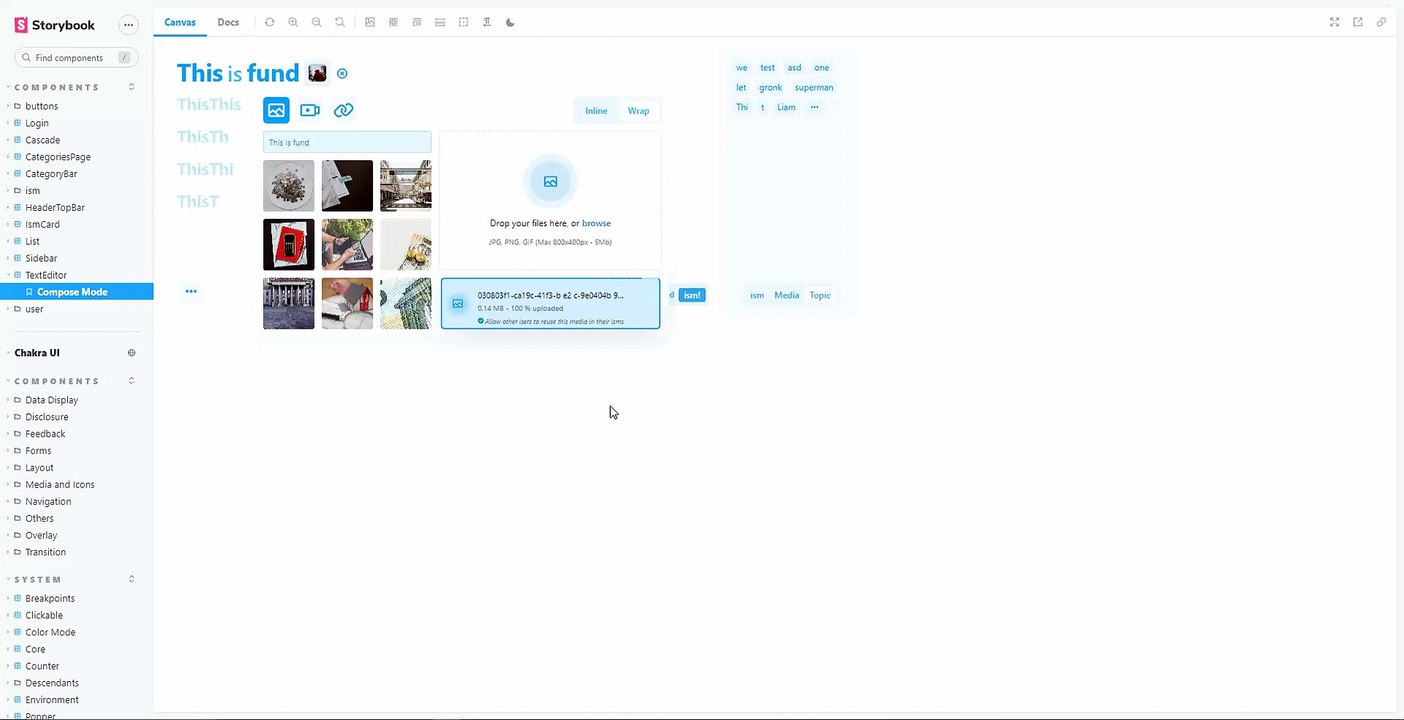Click the zoom out icon
The width and height of the screenshot is (1404, 720).
click(x=317, y=22)
